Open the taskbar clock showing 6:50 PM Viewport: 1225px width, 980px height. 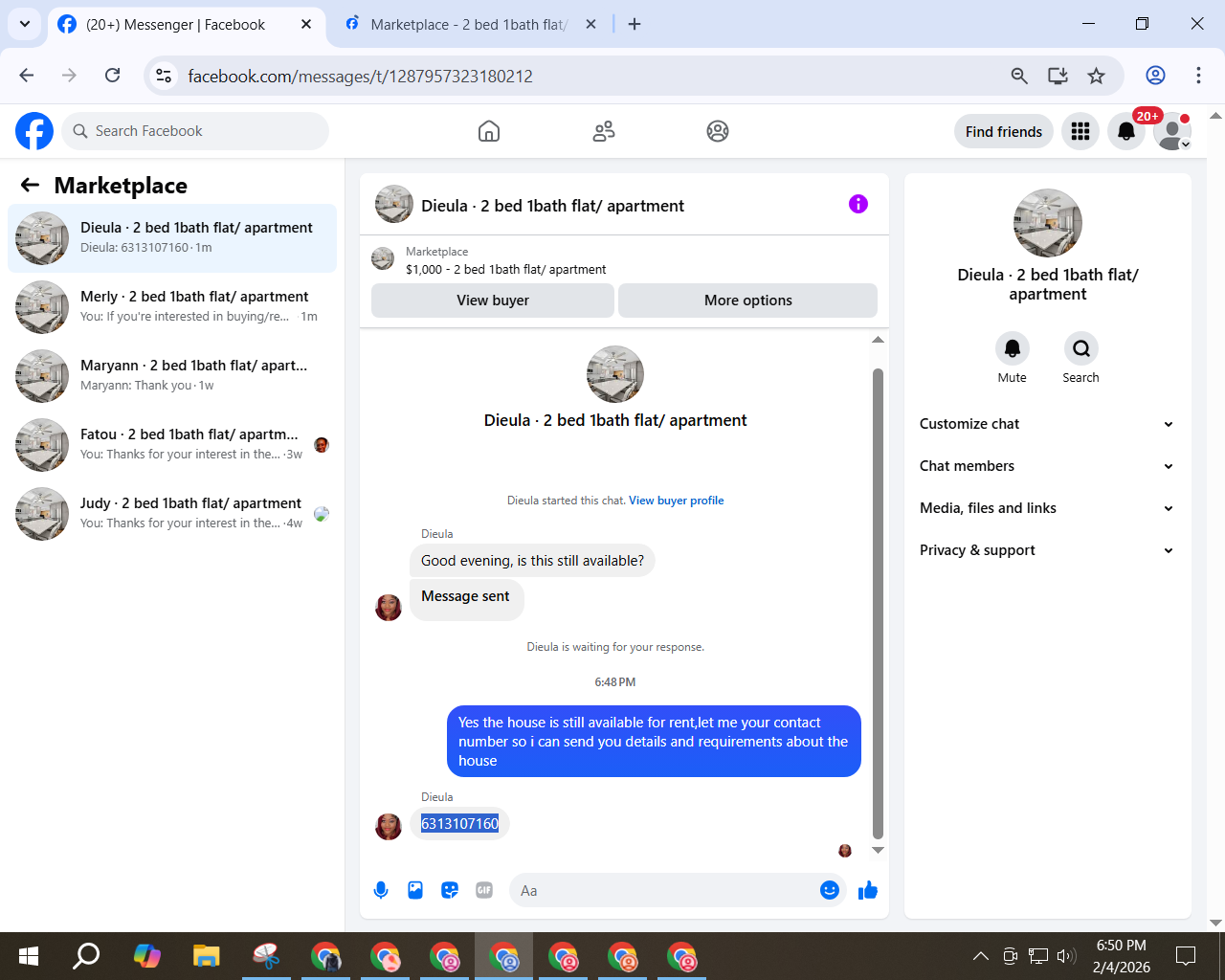pyautogui.click(x=1121, y=956)
